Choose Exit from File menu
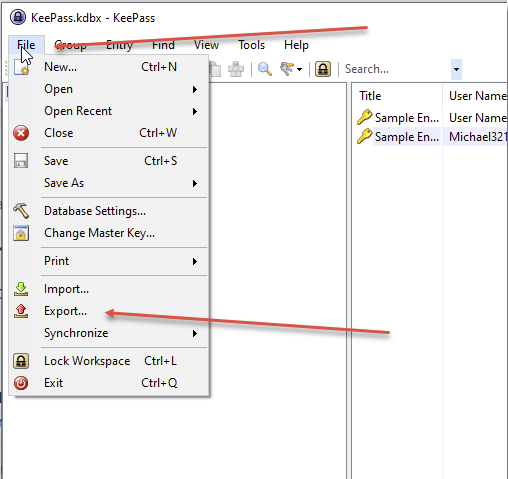The width and height of the screenshot is (508, 479). click(x=110, y=383)
